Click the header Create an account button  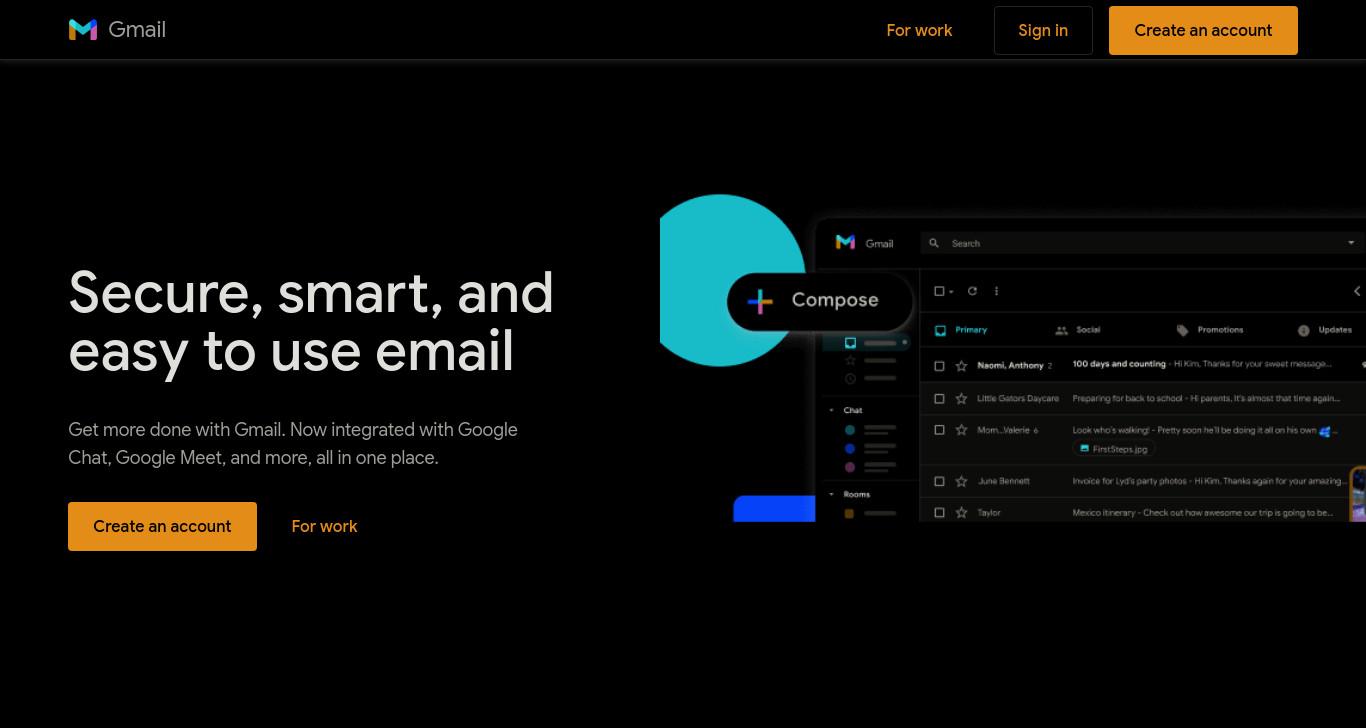(1203, 30)
